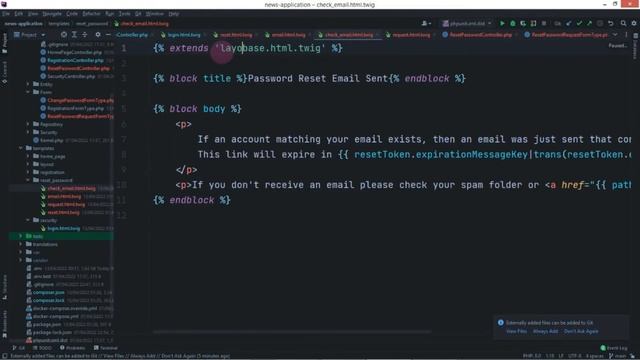Select SecurityController.php in project tree
The image size is (640, 360).
[71, 76]
